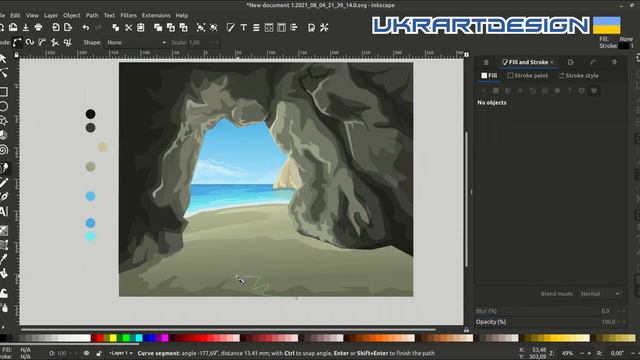The height and width of the screenshot is (360, 640).
Task: Open the Help menu
Action: pyautogui.click(x=182, y=15)
